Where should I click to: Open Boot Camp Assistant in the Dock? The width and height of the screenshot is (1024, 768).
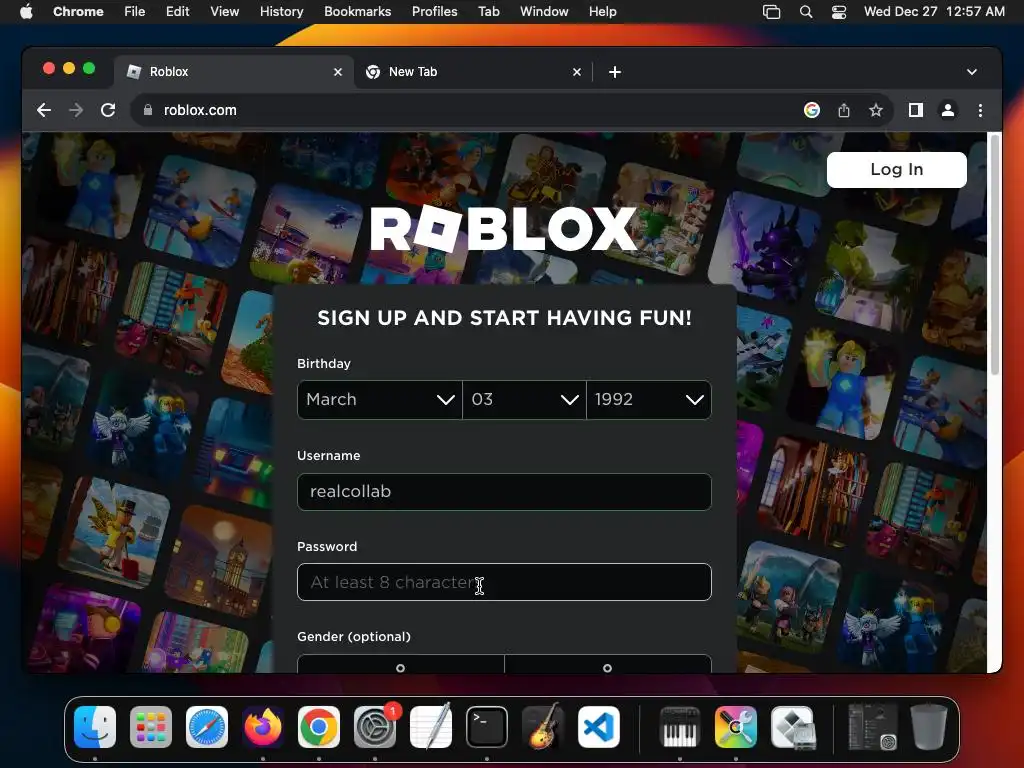coord(792,727)
